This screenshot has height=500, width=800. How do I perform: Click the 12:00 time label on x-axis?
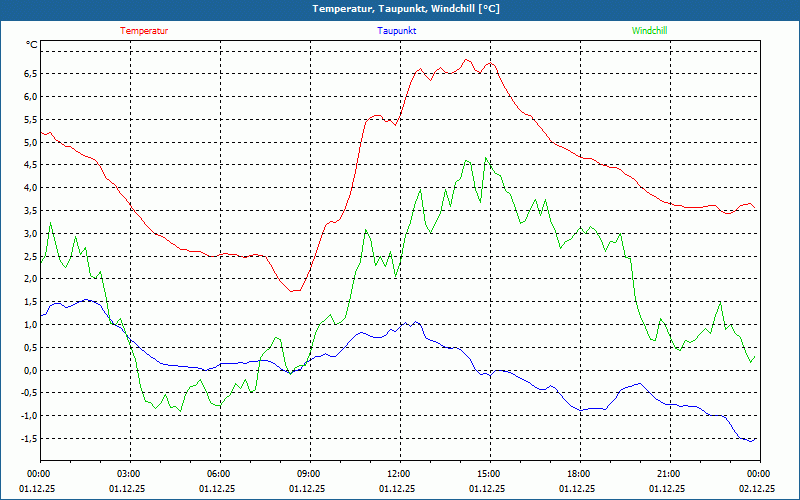tap(400, 474)
